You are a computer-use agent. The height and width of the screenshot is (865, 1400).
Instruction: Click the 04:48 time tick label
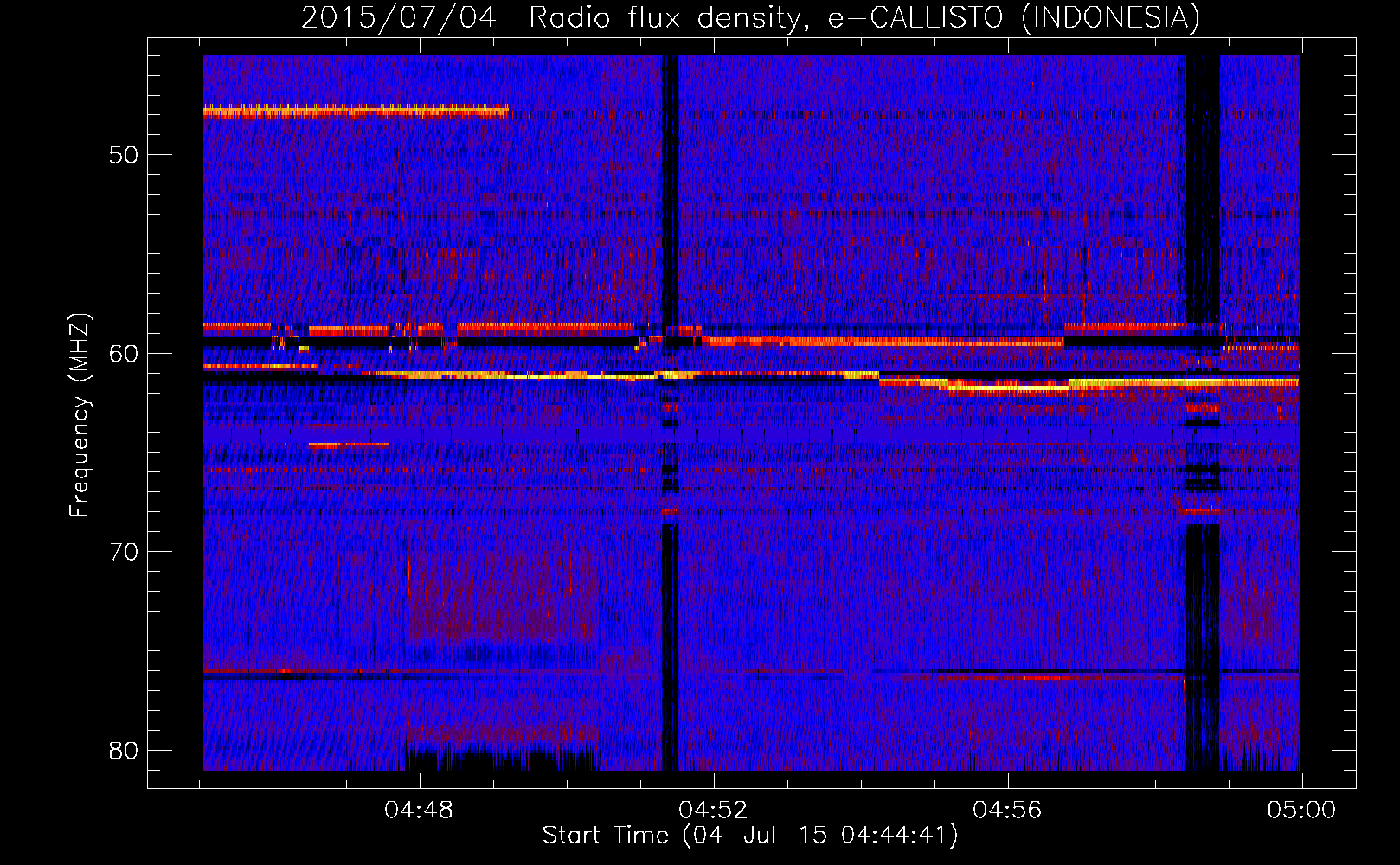click(419, 811)
